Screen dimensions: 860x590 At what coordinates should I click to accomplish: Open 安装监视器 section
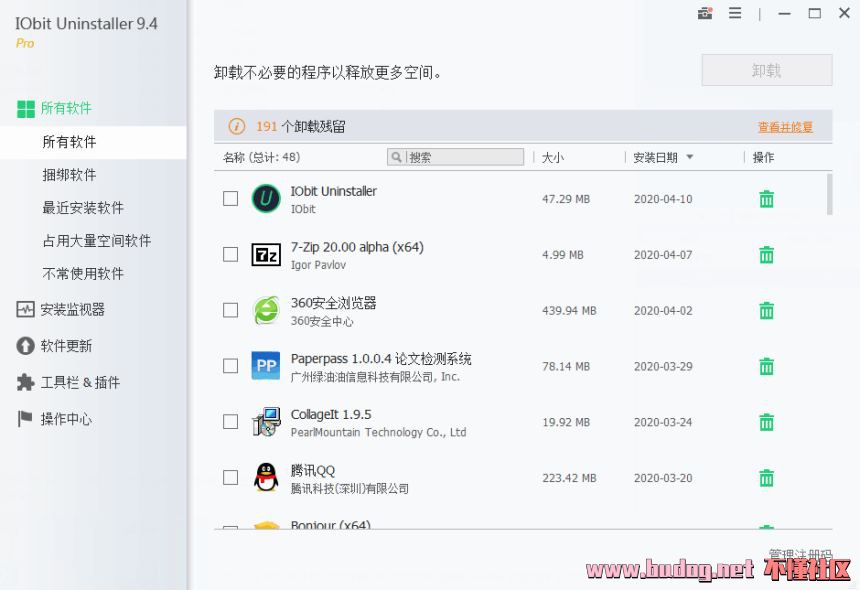tap(72, 310)
